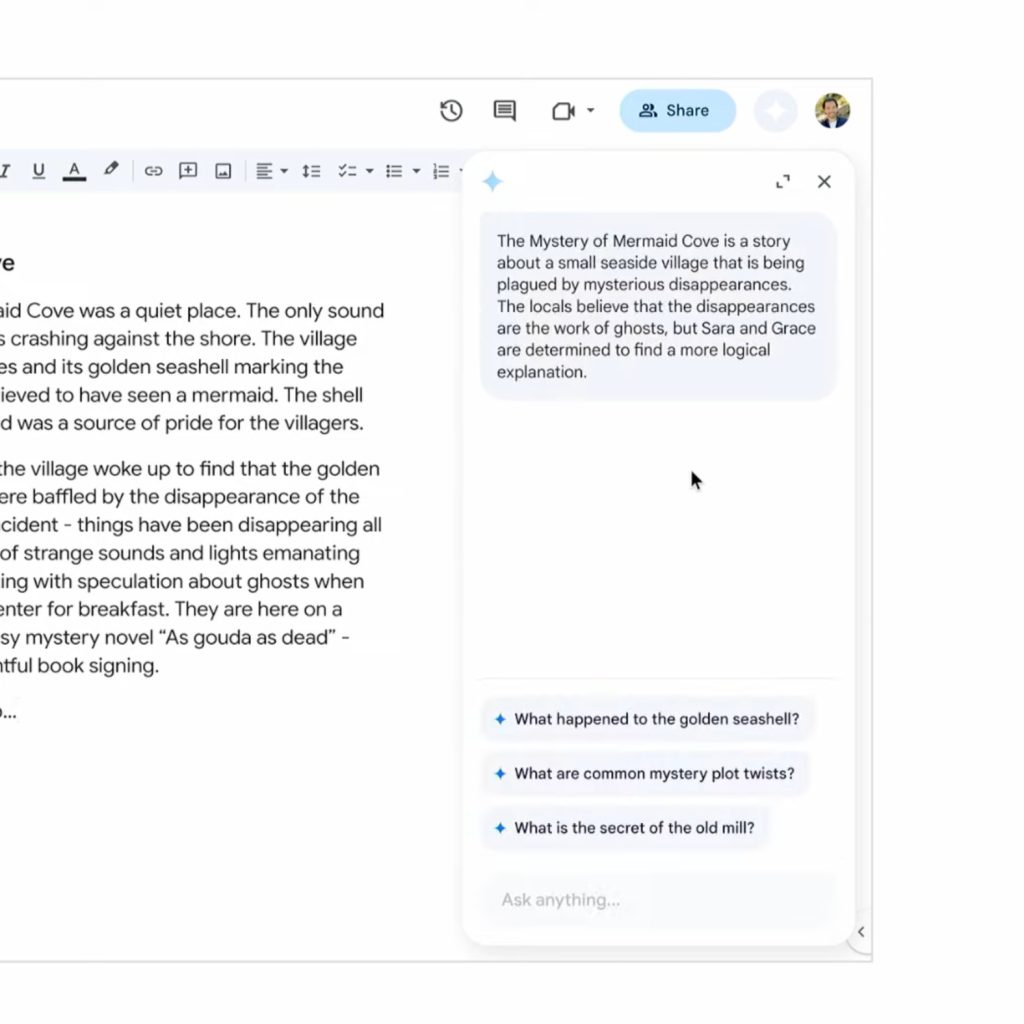
Task: Open the comments panel icon
Action: click(x=505, y=111)
